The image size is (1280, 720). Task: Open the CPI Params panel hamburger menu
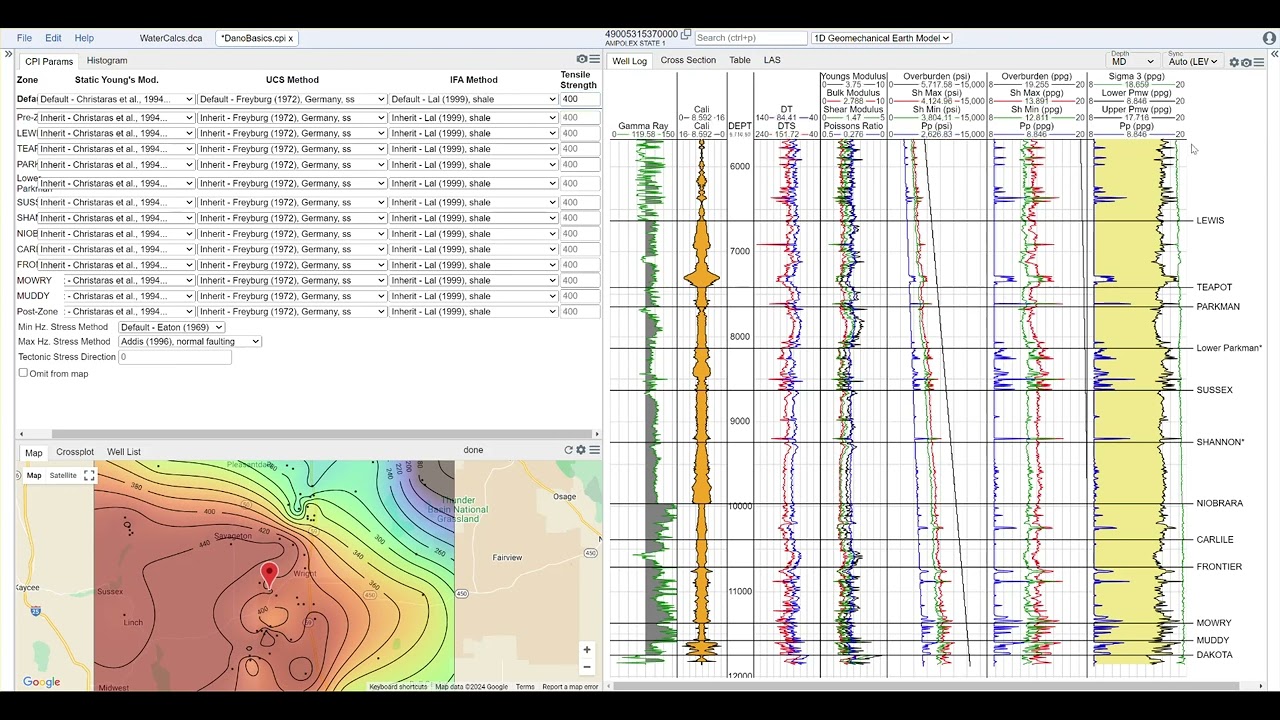point(594,59)
